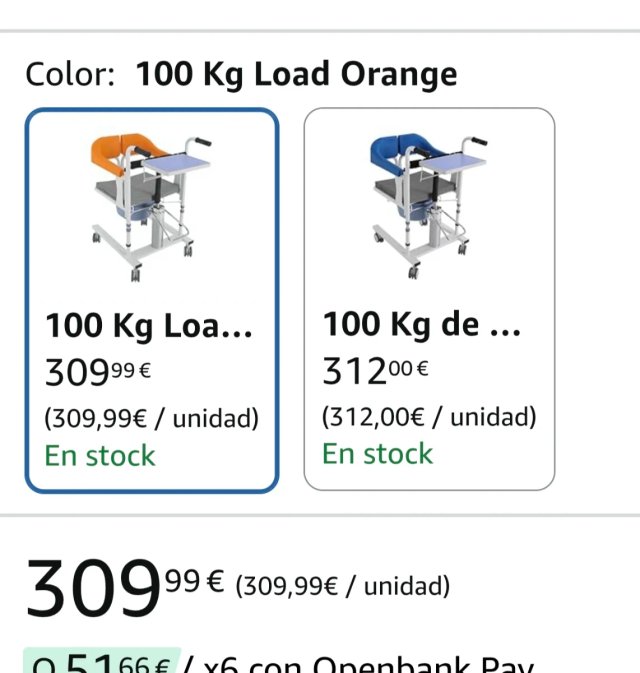The width and height of the screenshot is (640, 673).
Task: Select the orange 100 Kg Load variant card
Action: tap(152, 300)
